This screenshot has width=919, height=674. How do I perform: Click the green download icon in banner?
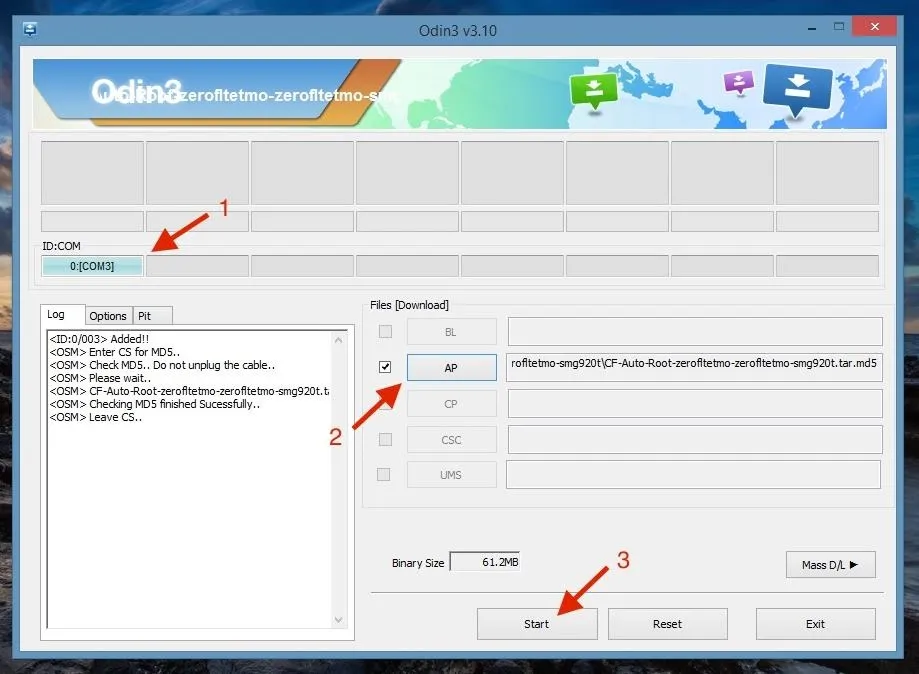click(x=593, y=91)
